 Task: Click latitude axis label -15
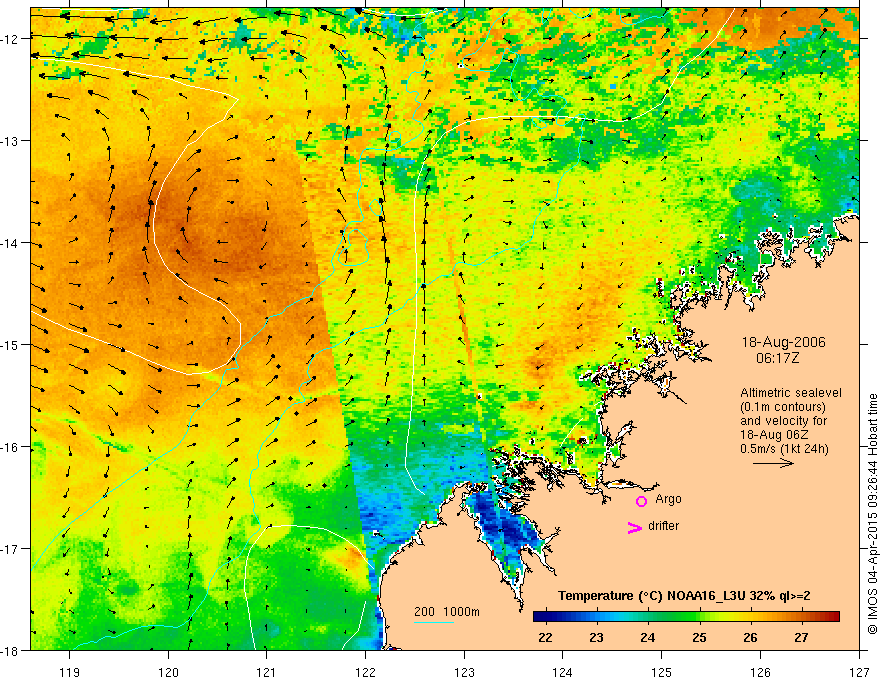(11, 344)
